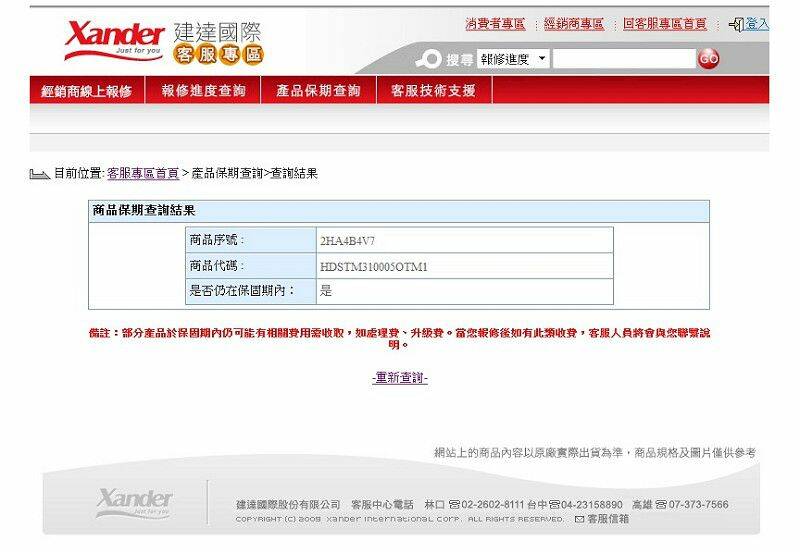Image resolution: width=800 pixels, height=552 pixels.
Task: Click the login door icon beside 登入
Action: point(736,24)
